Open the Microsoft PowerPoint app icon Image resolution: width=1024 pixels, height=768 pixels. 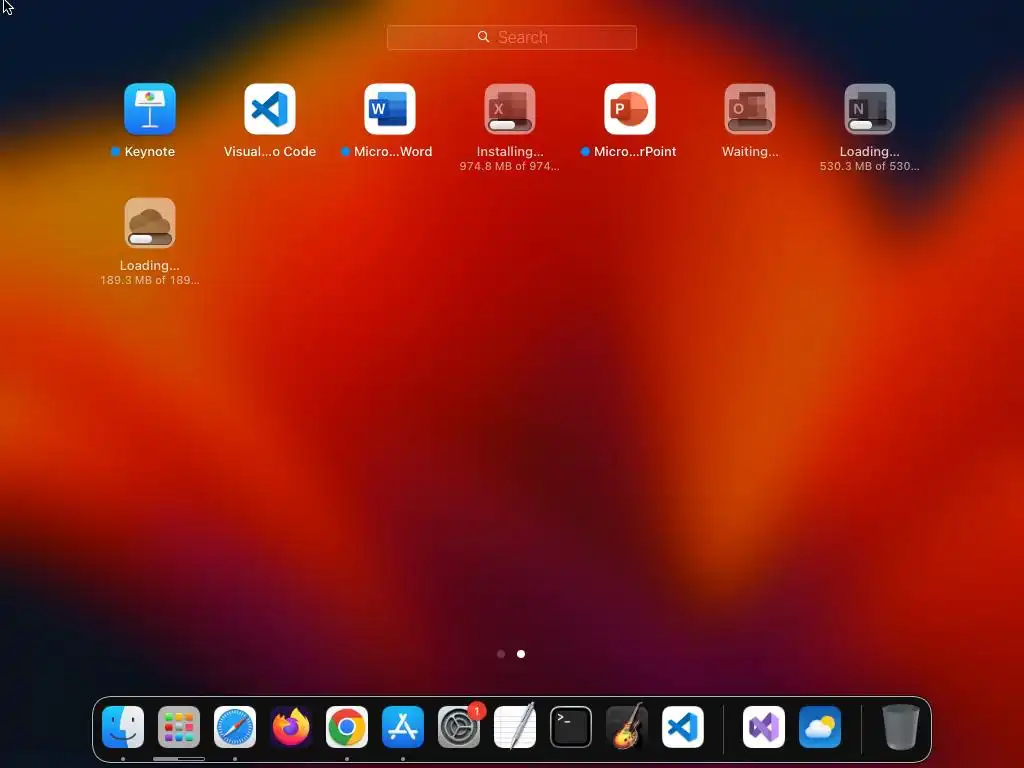coord(630,108)
